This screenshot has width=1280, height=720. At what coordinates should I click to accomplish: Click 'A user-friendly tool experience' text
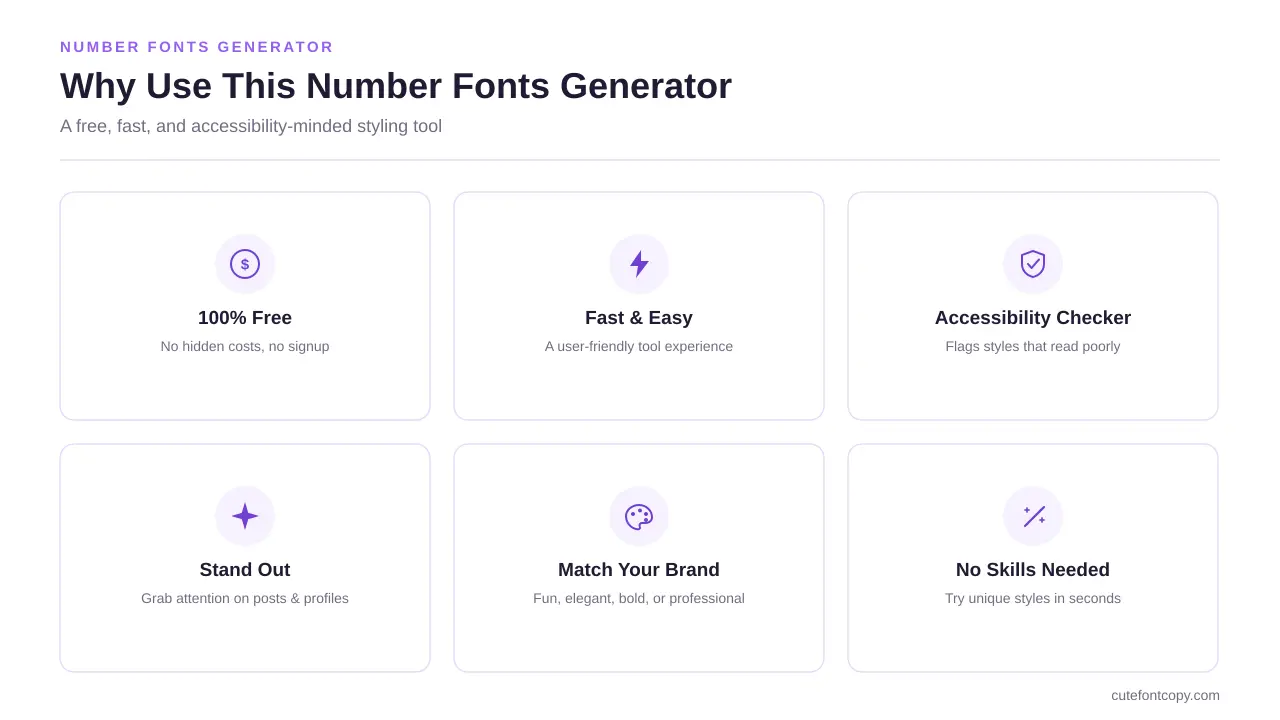coord(639,347)
